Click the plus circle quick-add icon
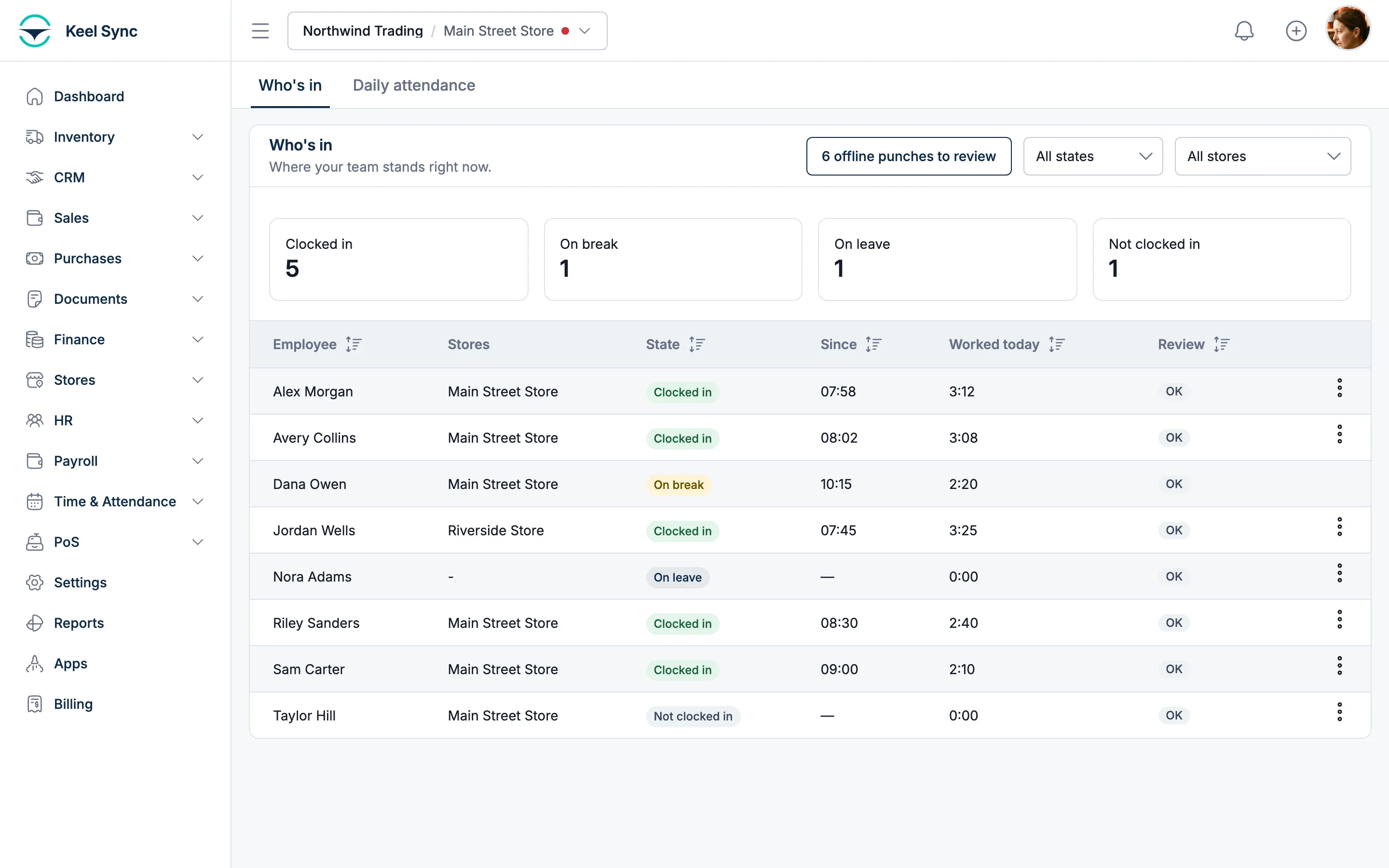 tap(1296, 31)
